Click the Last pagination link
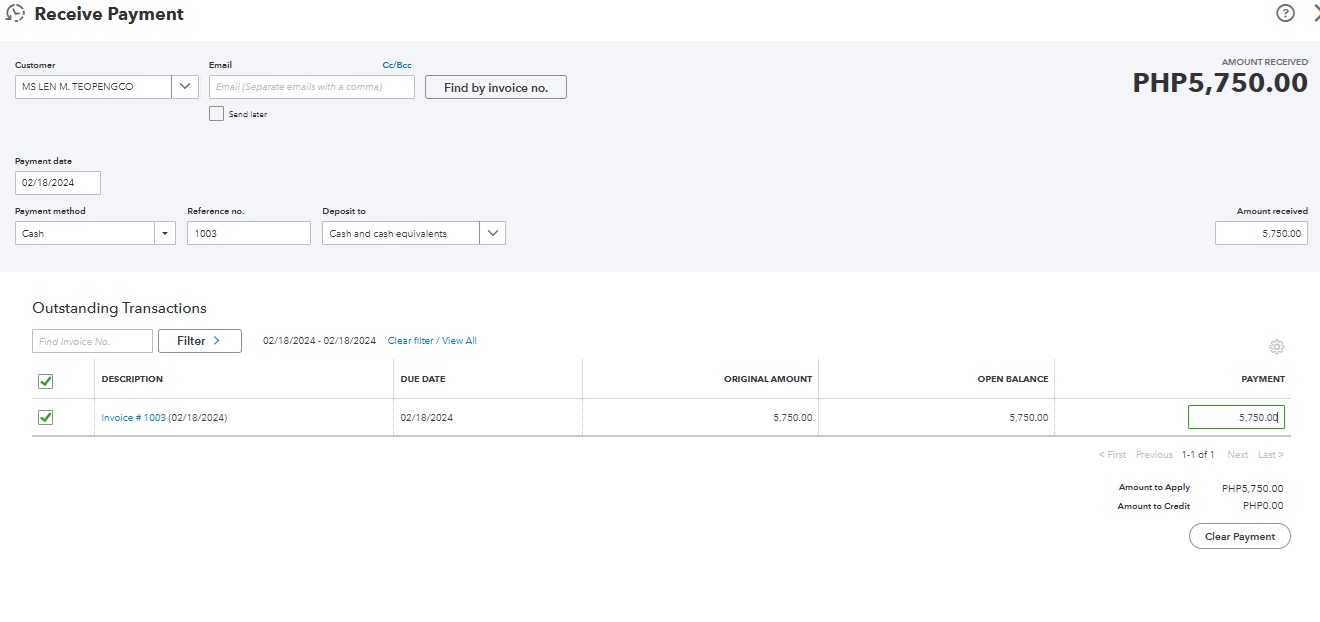This screenshot has width=1320, height=622. (1271, 455)
